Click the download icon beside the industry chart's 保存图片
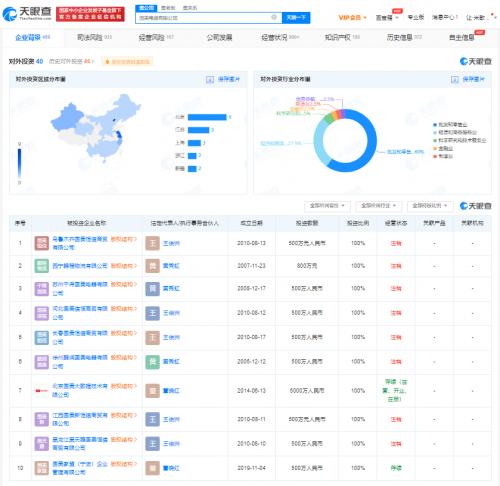This screenshot has width=500, height=486. pos(455,79)
